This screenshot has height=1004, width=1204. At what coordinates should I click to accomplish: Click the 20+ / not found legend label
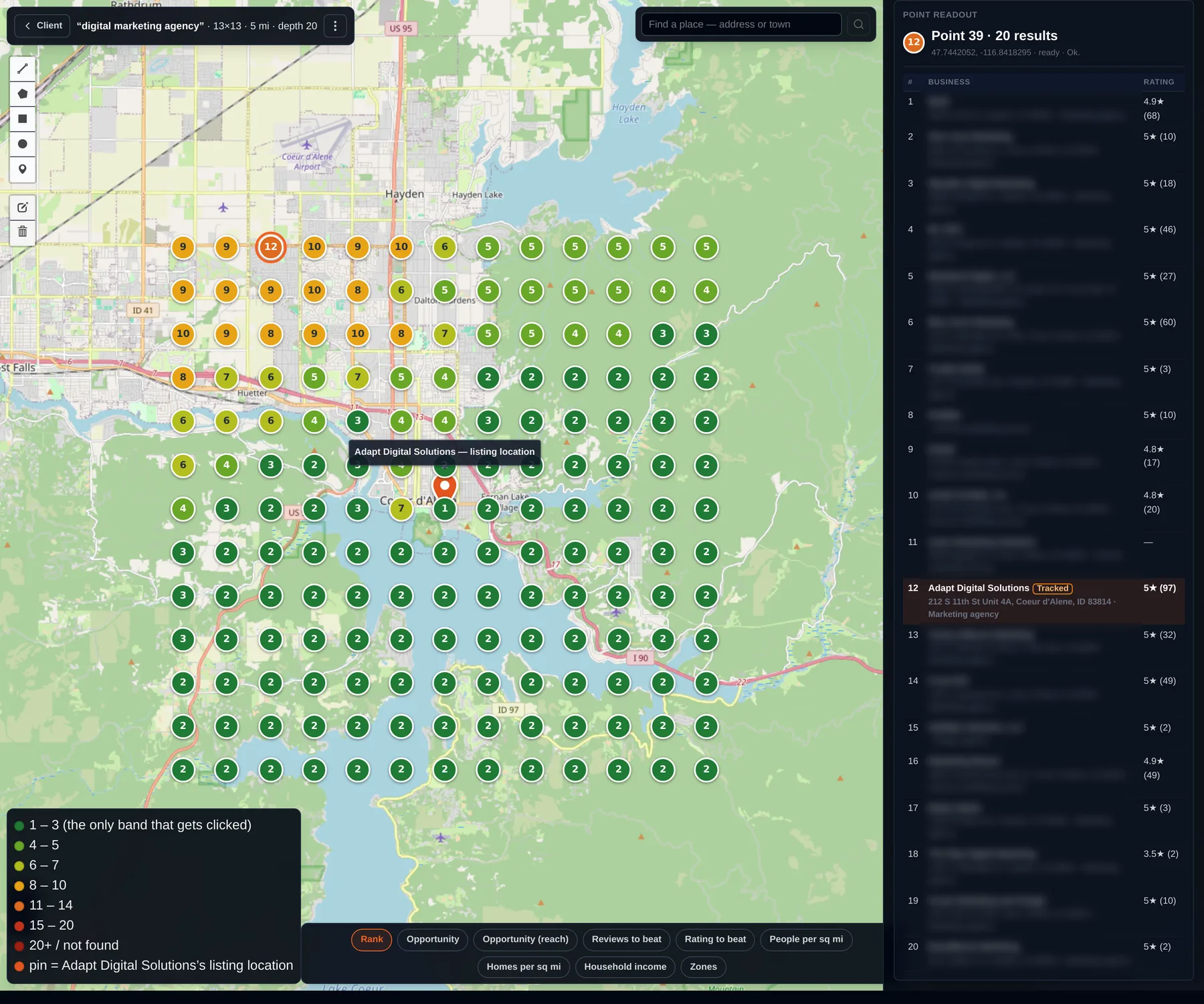click(x=74, y=945)
